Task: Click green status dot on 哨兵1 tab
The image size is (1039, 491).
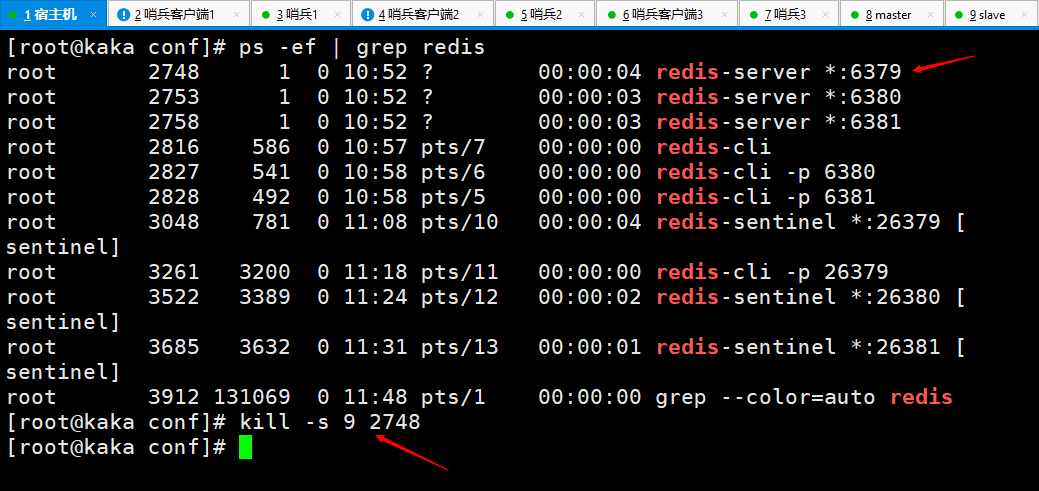Action: [x=265, y=15]
